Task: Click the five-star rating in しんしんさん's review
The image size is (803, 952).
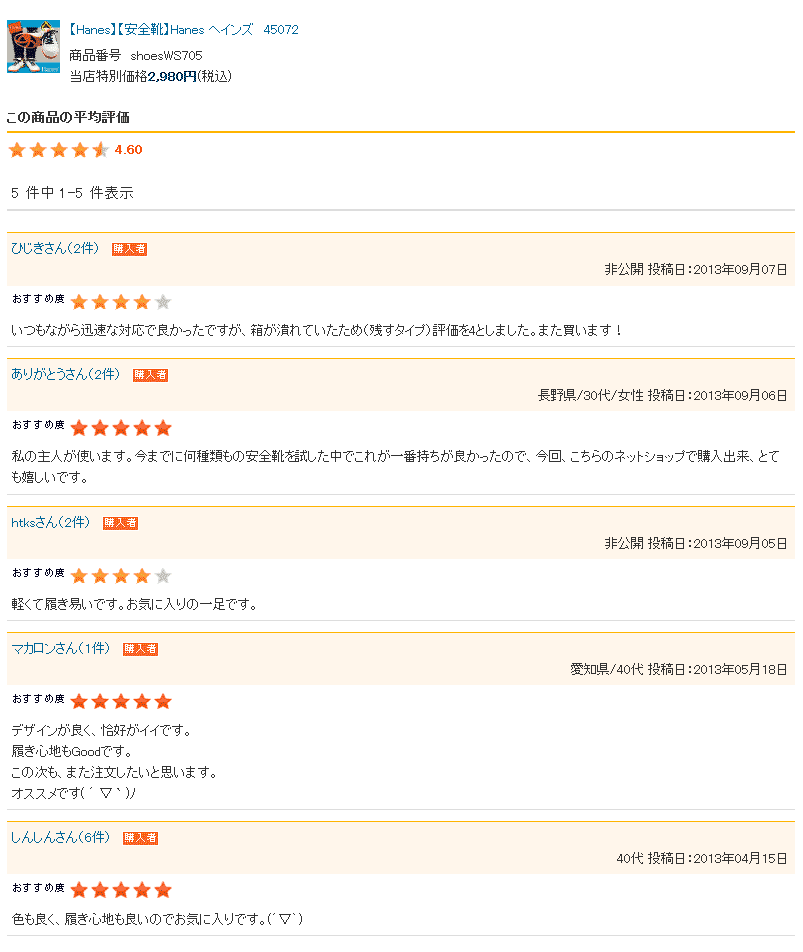Action: pos(121,891)
